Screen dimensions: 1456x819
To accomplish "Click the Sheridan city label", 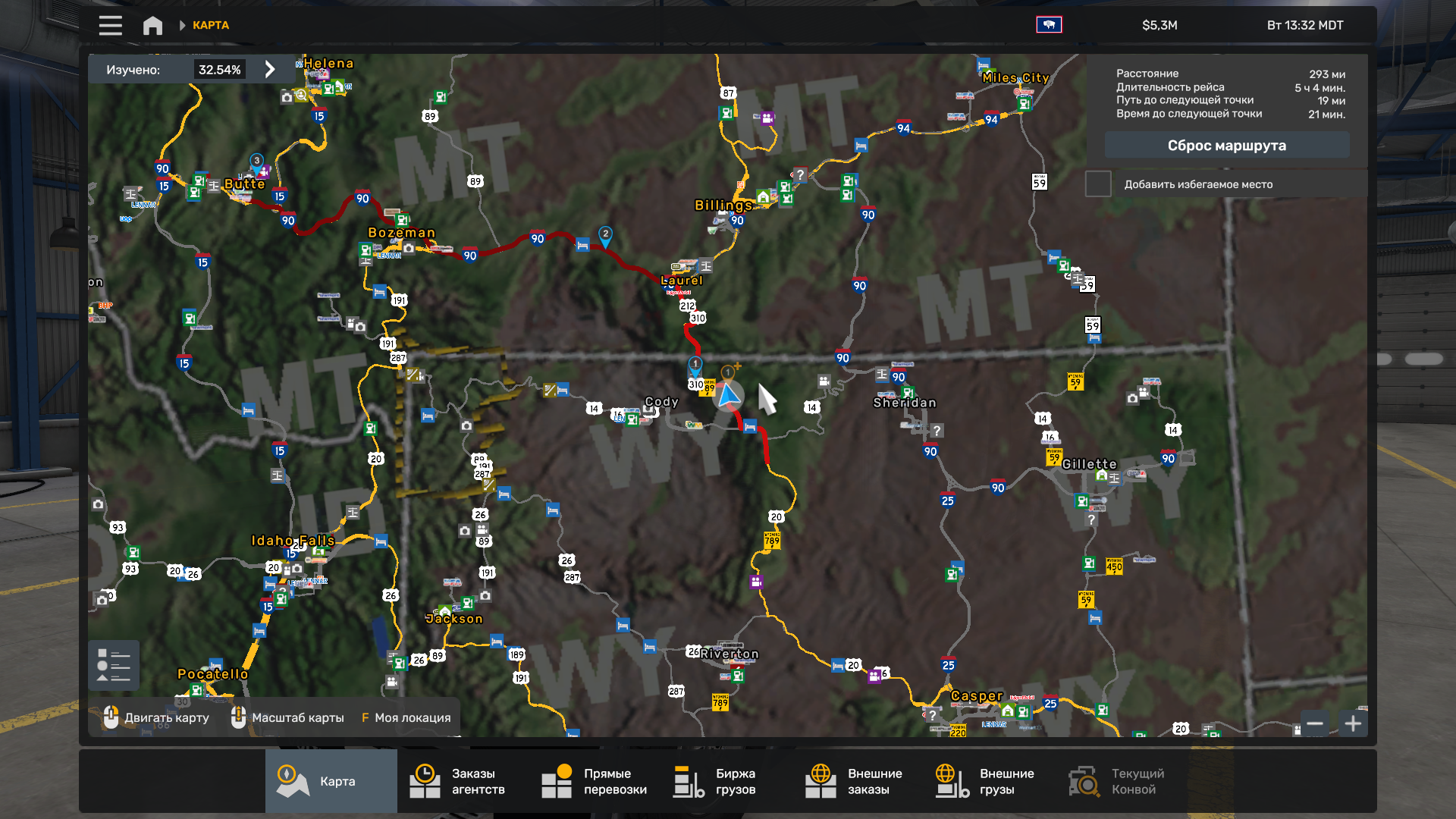I will (x=905, y=403).
